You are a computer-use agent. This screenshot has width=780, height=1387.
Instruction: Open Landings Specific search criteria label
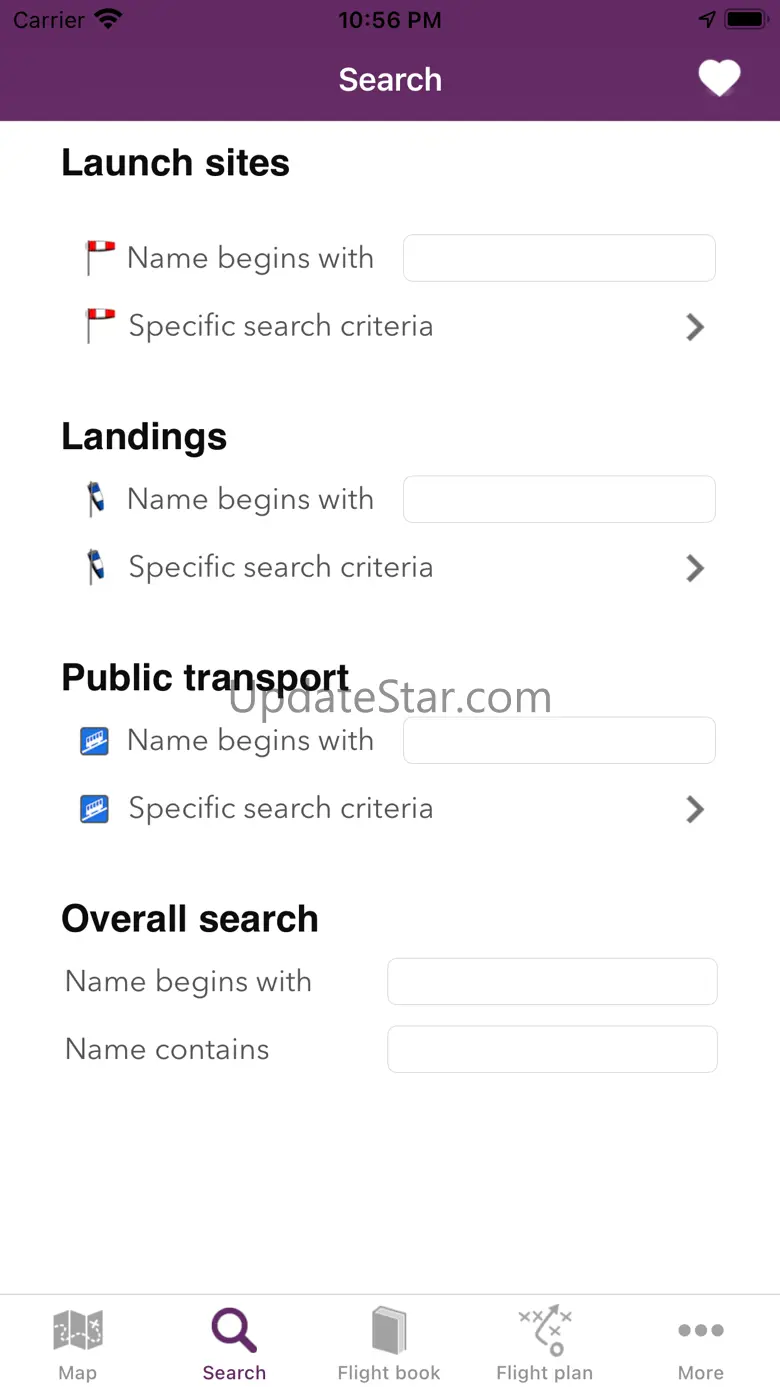coord(281,567)
